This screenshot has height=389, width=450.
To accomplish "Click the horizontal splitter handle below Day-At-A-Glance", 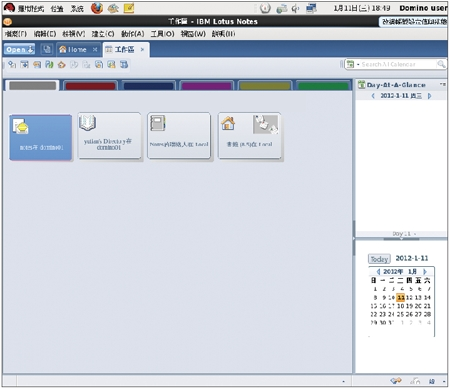I will 401,239.
